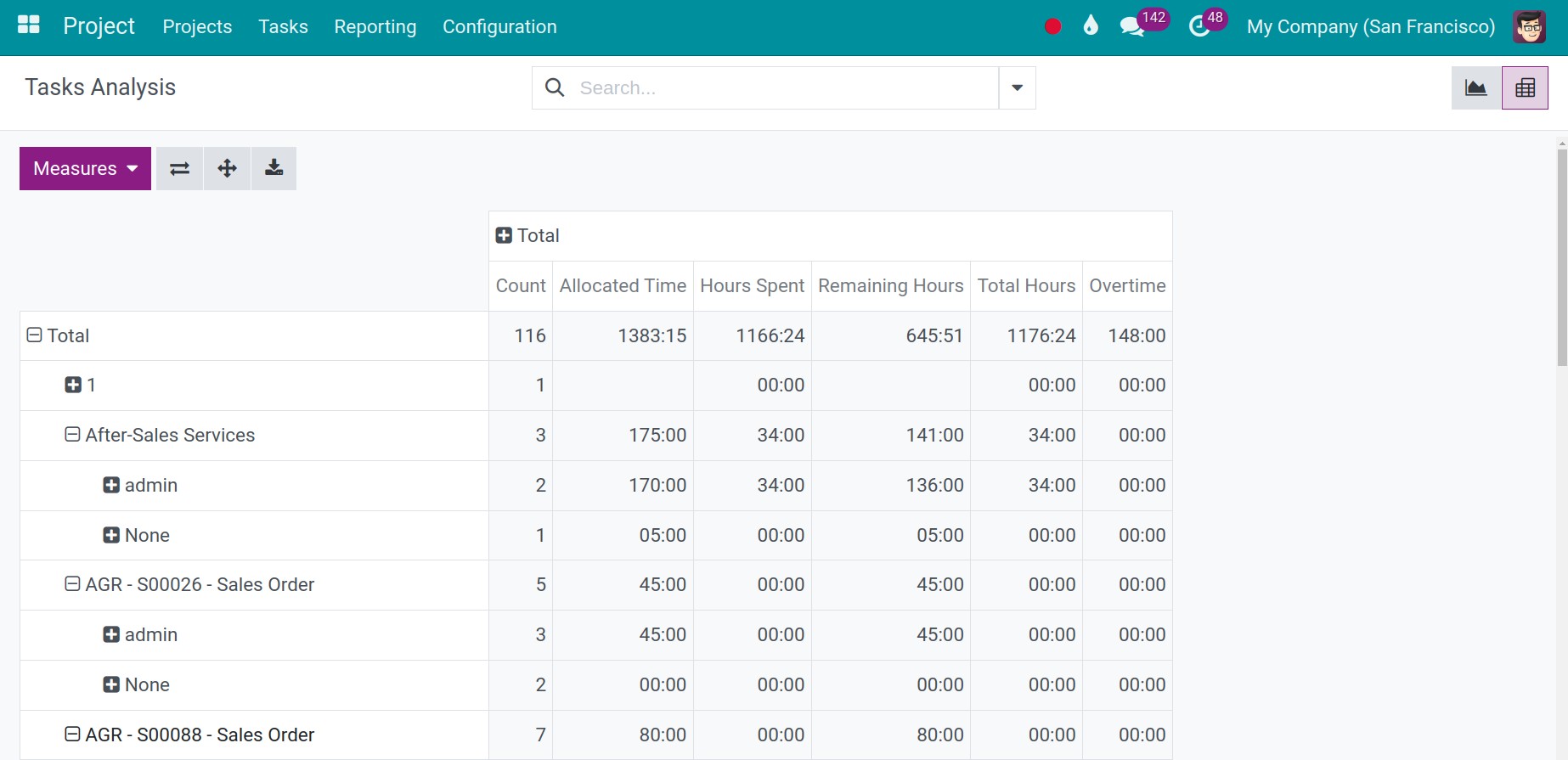
Task: Click the search magnifier icon
Action: pyautogui.click(x=555, y=87)
